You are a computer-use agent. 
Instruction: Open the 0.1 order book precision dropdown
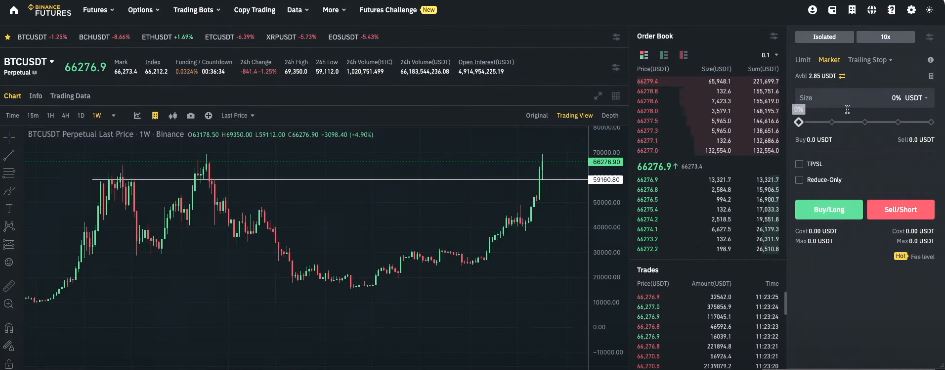pyautogui.click(x=770, y=55)
